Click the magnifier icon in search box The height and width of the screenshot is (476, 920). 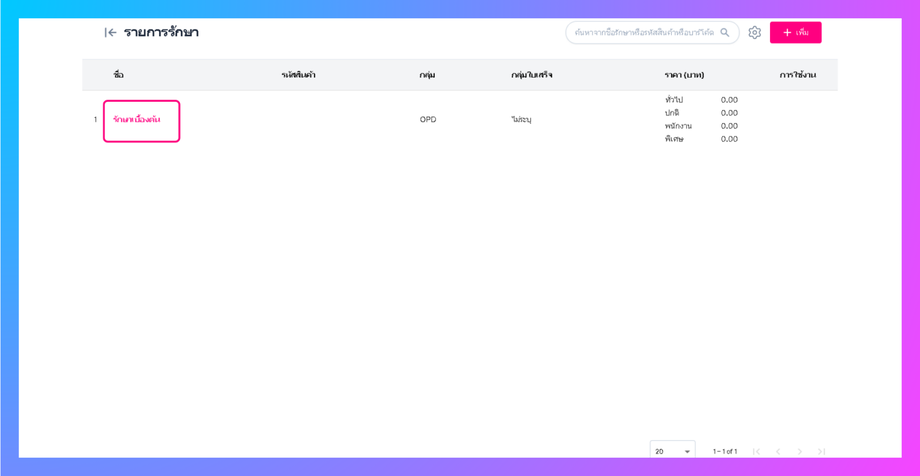pyautogui.click(x=725, y=32)
